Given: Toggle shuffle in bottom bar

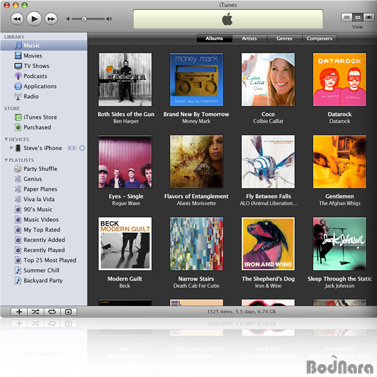Looking at the screenshot, I should click(x=35, y=312).
